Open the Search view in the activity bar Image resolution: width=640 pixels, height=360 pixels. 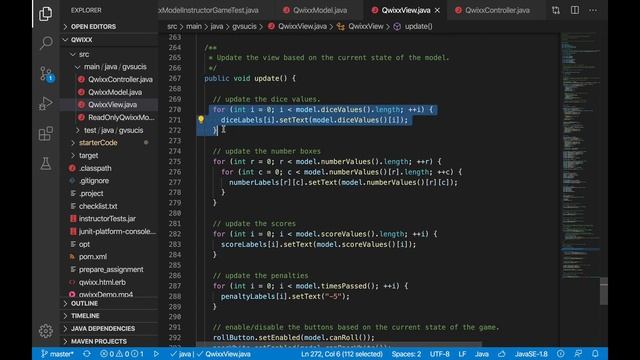pyautogui.click(x=46, y=42)
